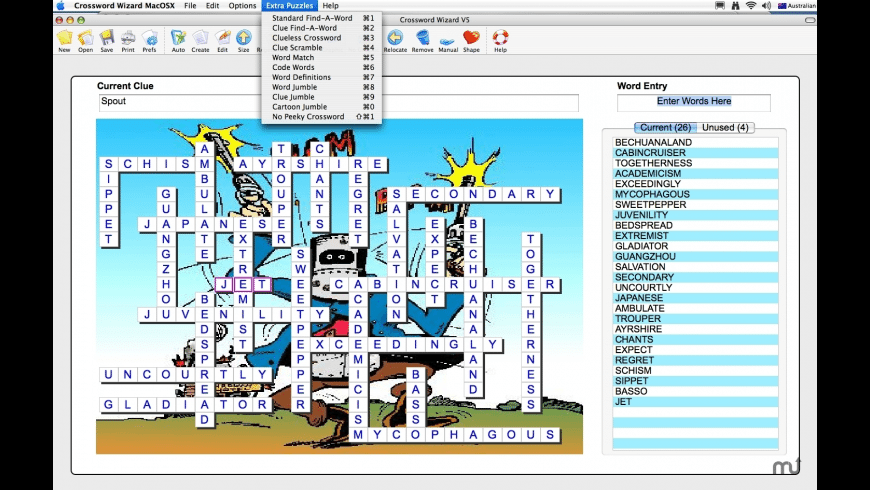Viewport: 870px width, 490px height.
Task: Click the Manual toolbar icon
Action: [448, 41]
